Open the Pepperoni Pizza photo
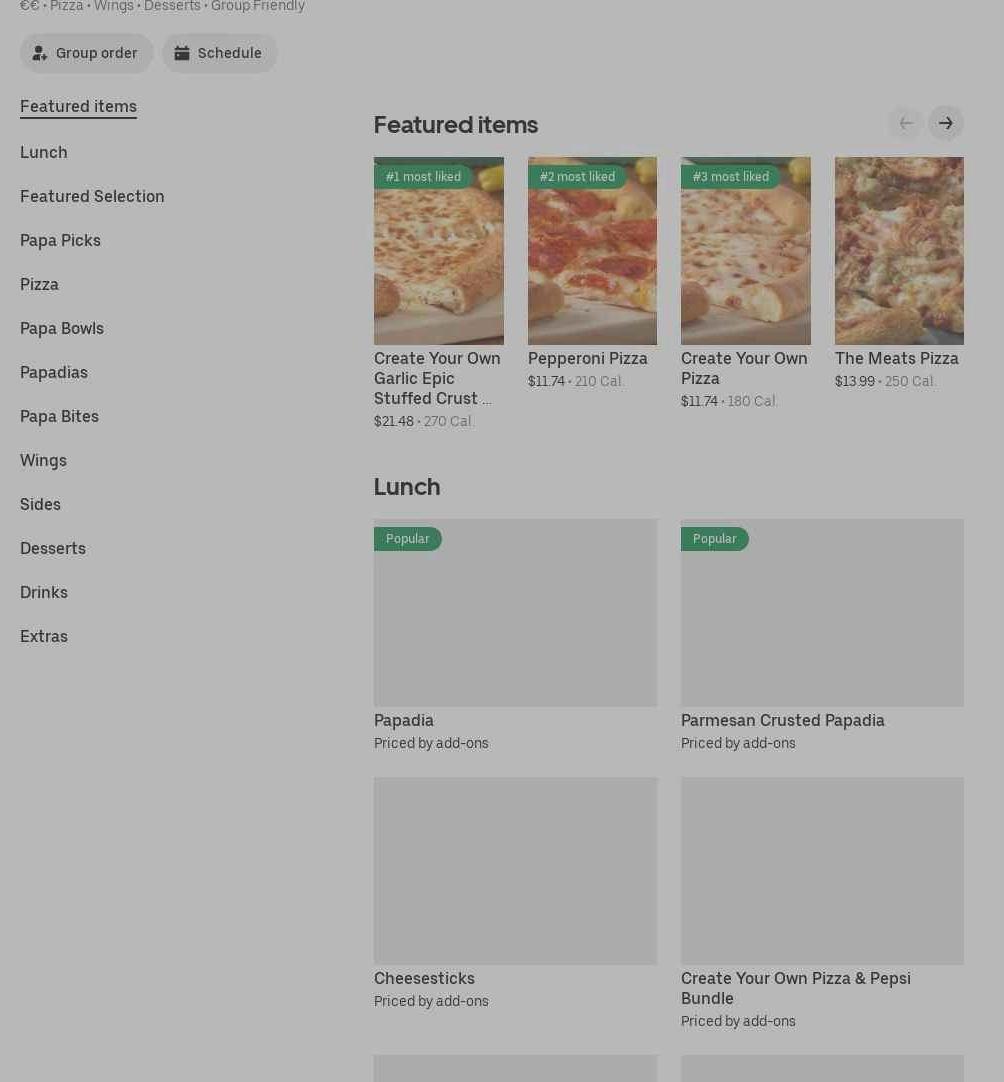Screen dimensions: 1004x1082 click(592, 251)
